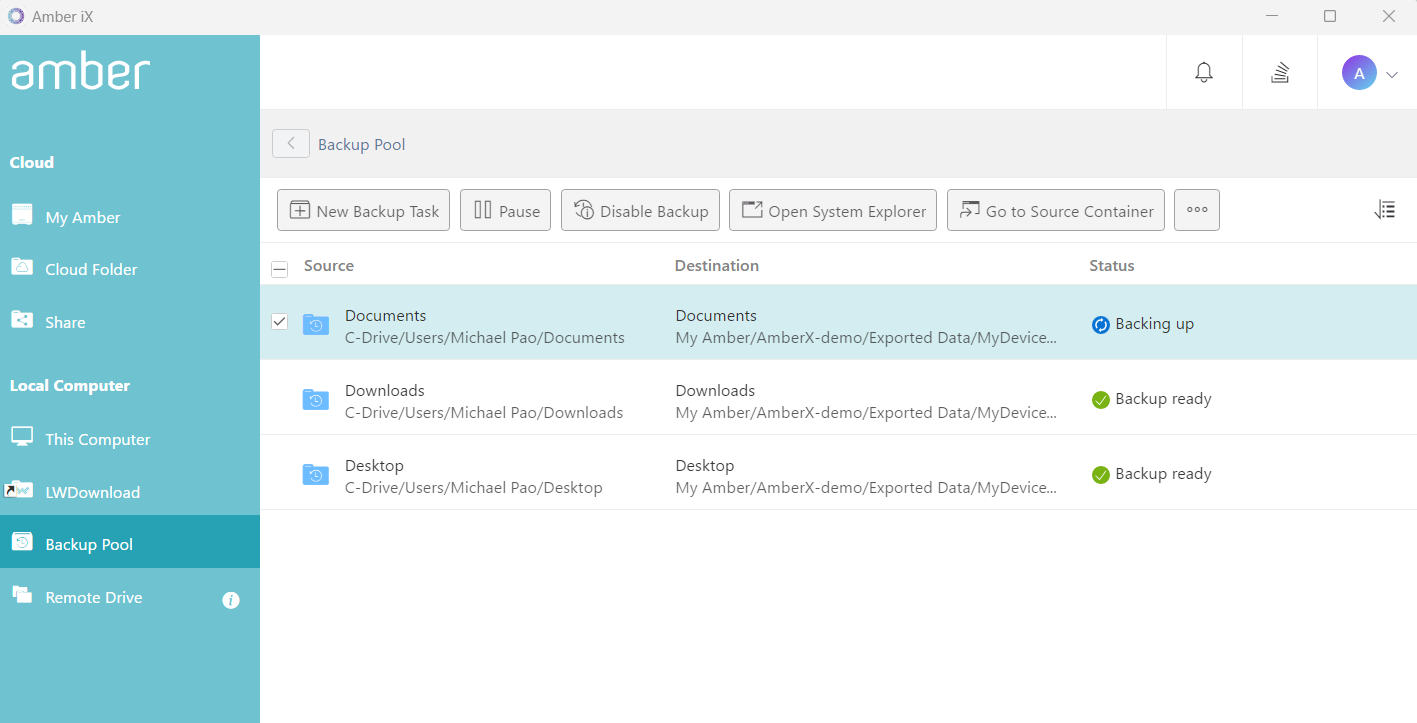The width and height of the screenshot is (1417, 723).
Task: Click the Desktop destination name
Action: coord(705,465)
